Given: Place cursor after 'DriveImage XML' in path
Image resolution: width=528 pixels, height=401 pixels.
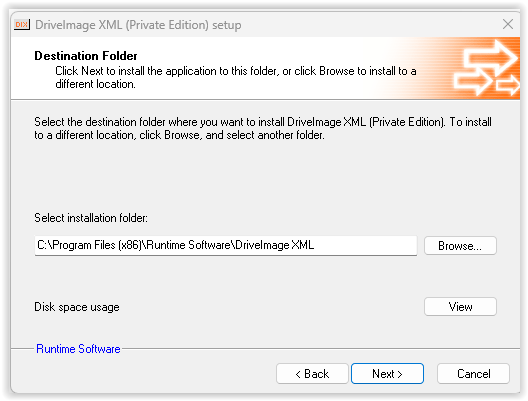Looking at the screenshot, I should [315, 245].
